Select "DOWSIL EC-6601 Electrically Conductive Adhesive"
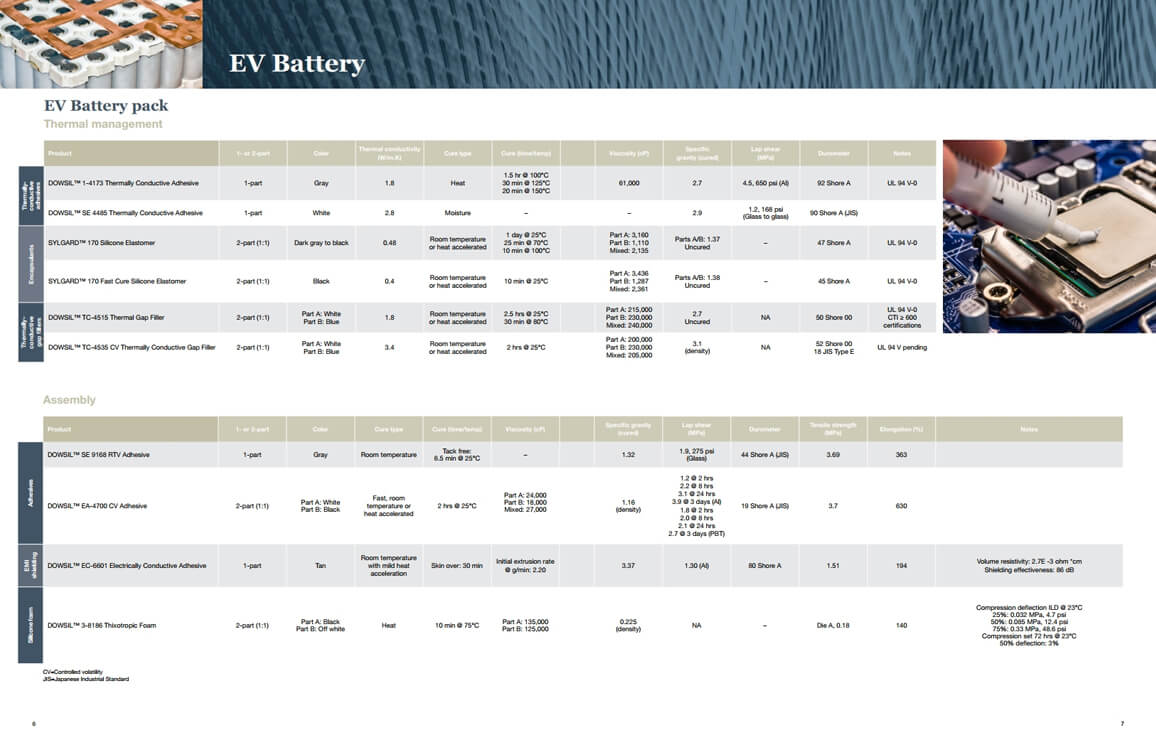1156x743 pixels. point(127,565)
